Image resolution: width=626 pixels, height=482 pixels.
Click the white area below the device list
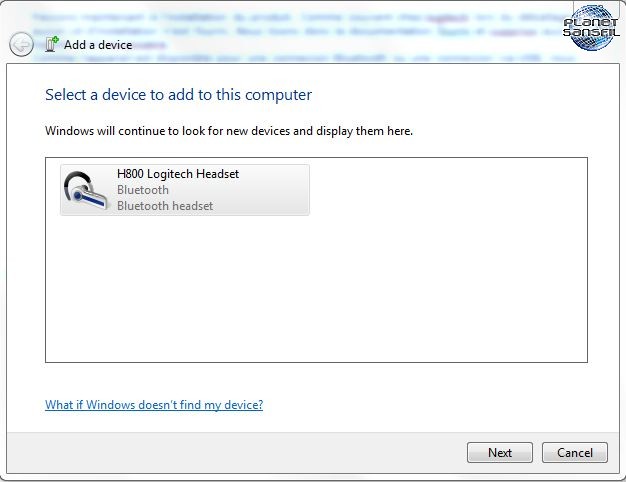coord(316,380)
